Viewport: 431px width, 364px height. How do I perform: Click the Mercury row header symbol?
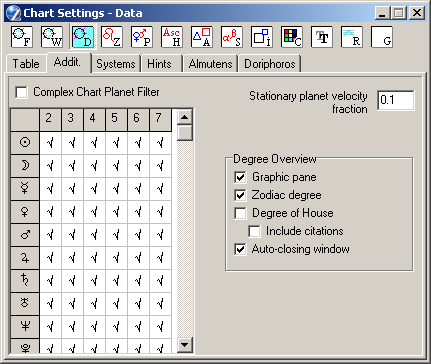click(25, 188)
